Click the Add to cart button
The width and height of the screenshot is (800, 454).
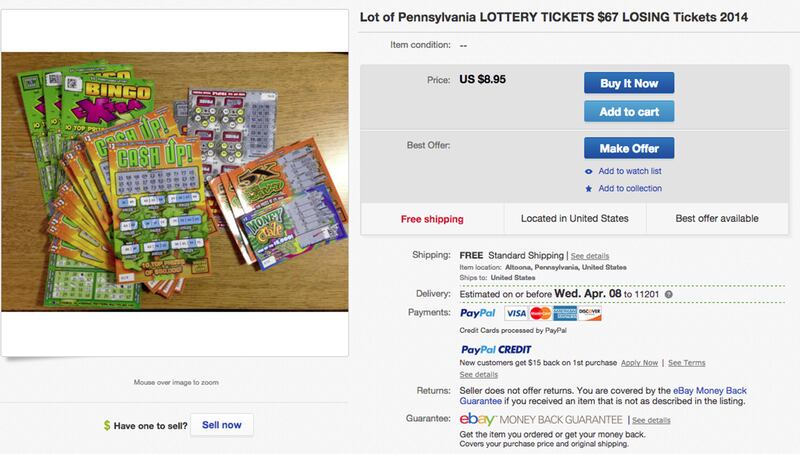click(629, 111)
